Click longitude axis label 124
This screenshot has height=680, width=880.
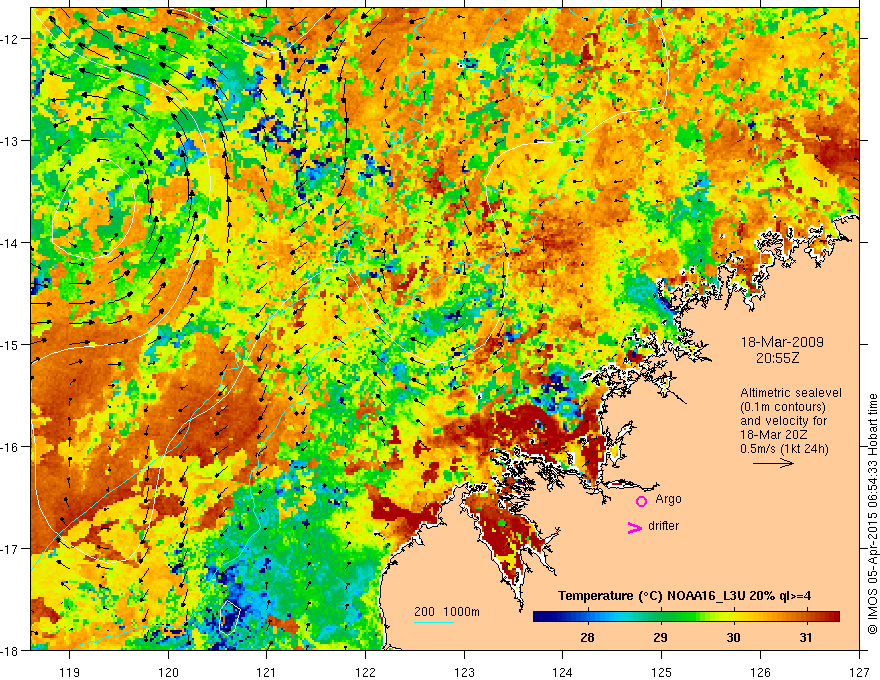563,672
